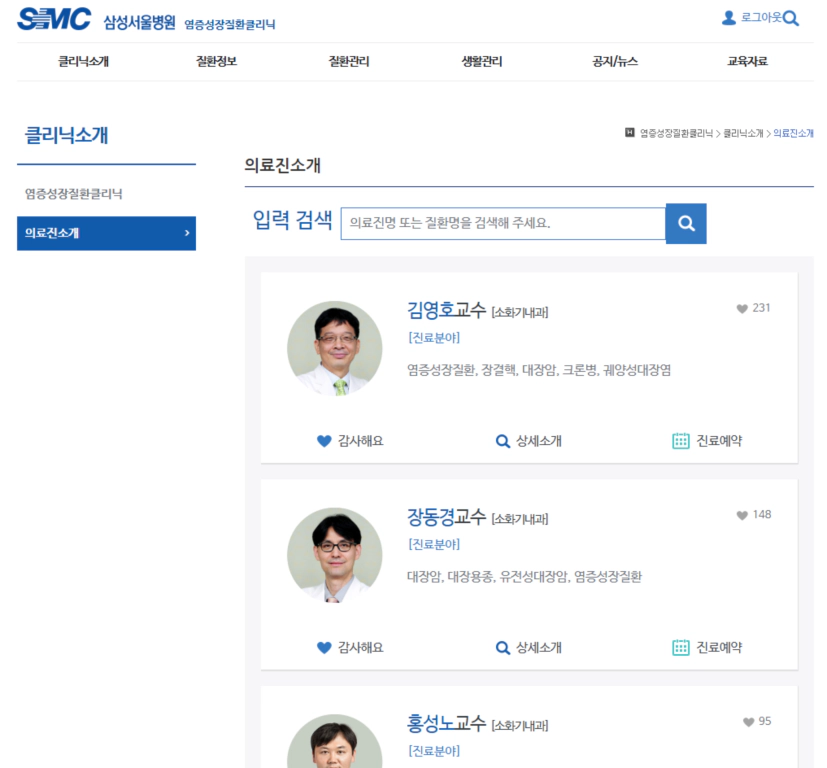Open 홍성노교수 name link
Viewport: 827px width, 768px height.
pos(446,724)
